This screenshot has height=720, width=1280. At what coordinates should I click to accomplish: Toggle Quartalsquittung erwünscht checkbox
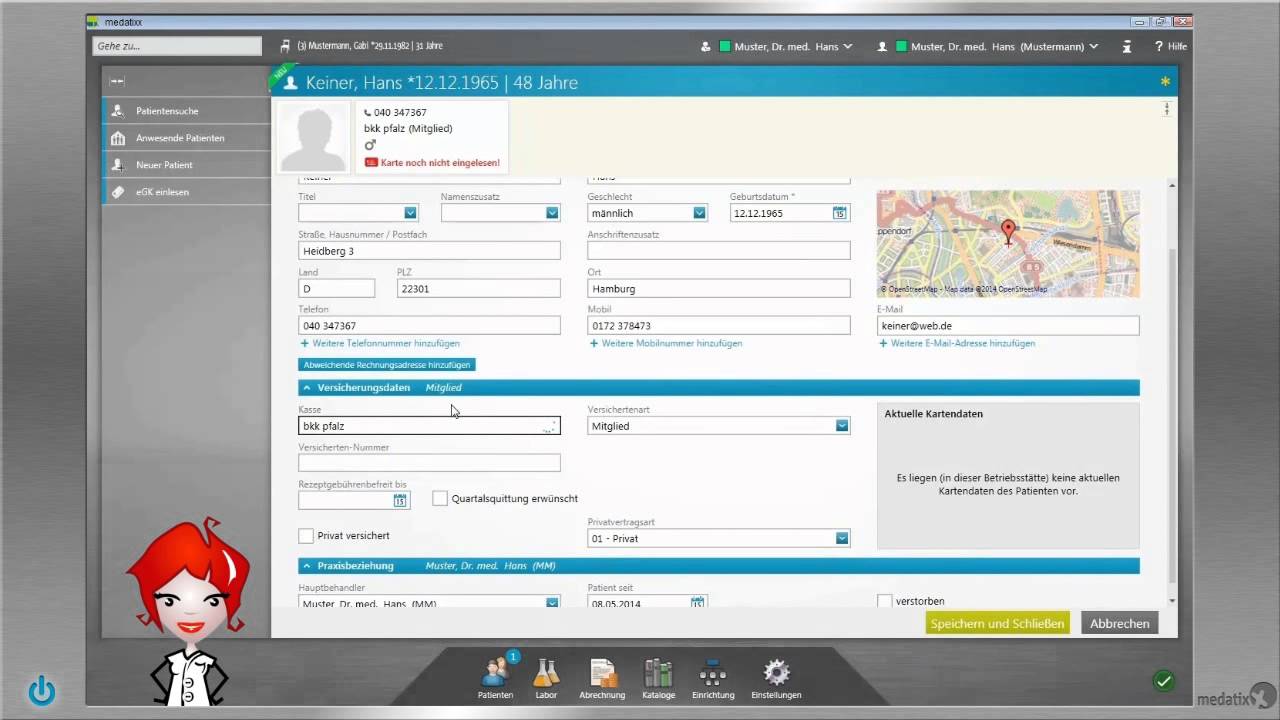pyautogui.click(x=440, y=498)
